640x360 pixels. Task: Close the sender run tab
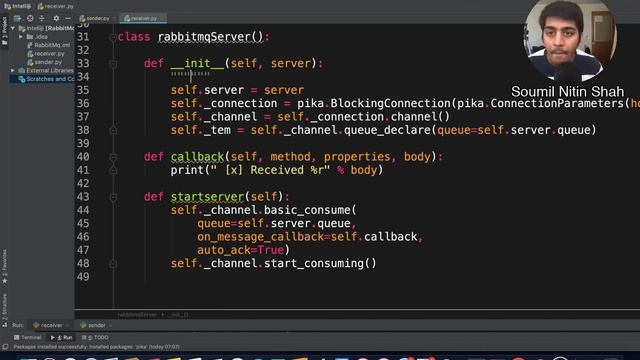click(111, 326)
